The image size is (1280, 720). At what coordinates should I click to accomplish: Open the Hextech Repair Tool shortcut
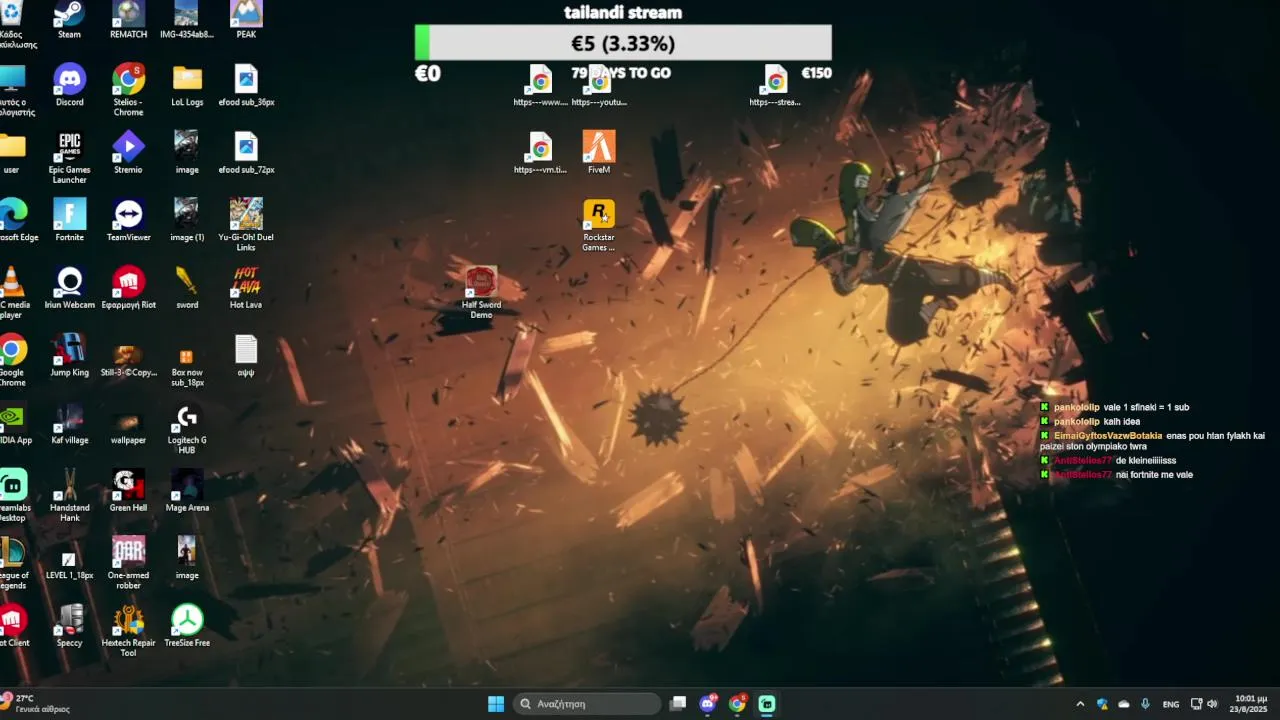128,630
